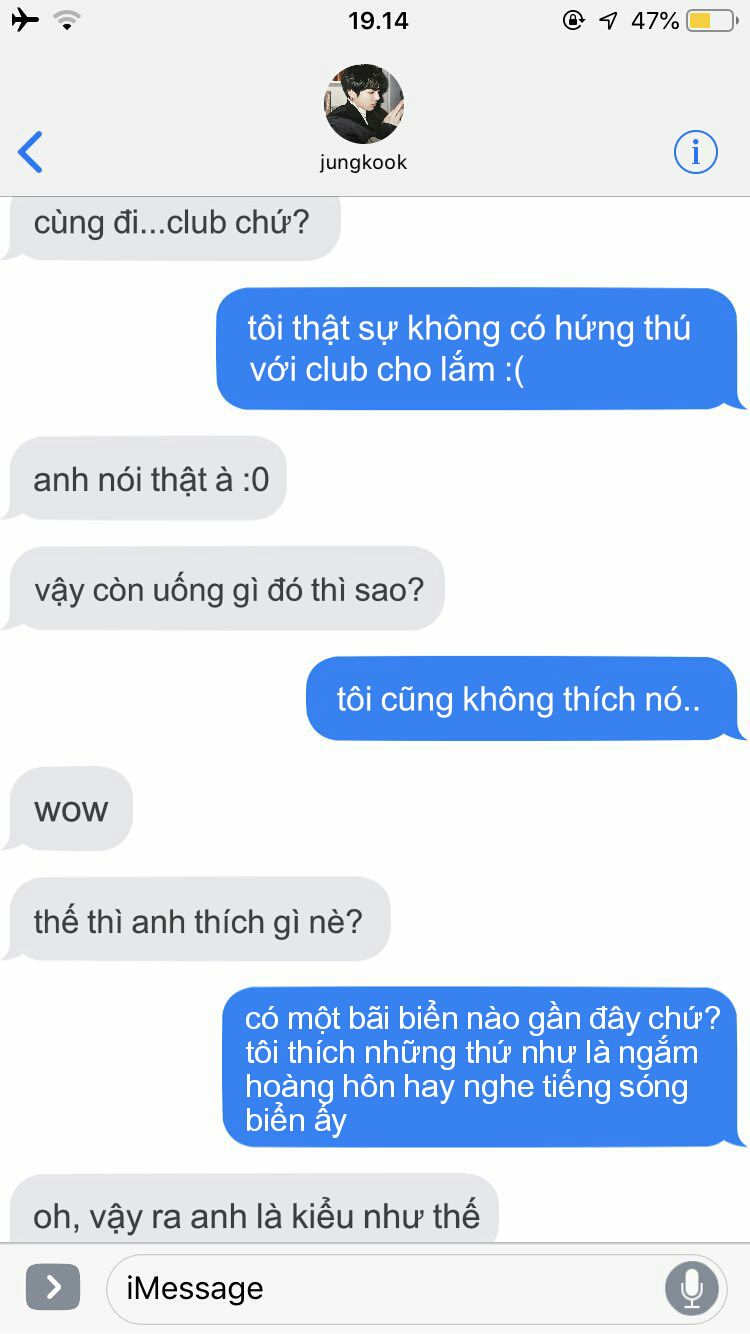The height and width of the screenshot is (1334, 750).
Task: Tap the Wi-Fi status icon
Action: click(68, 20)
